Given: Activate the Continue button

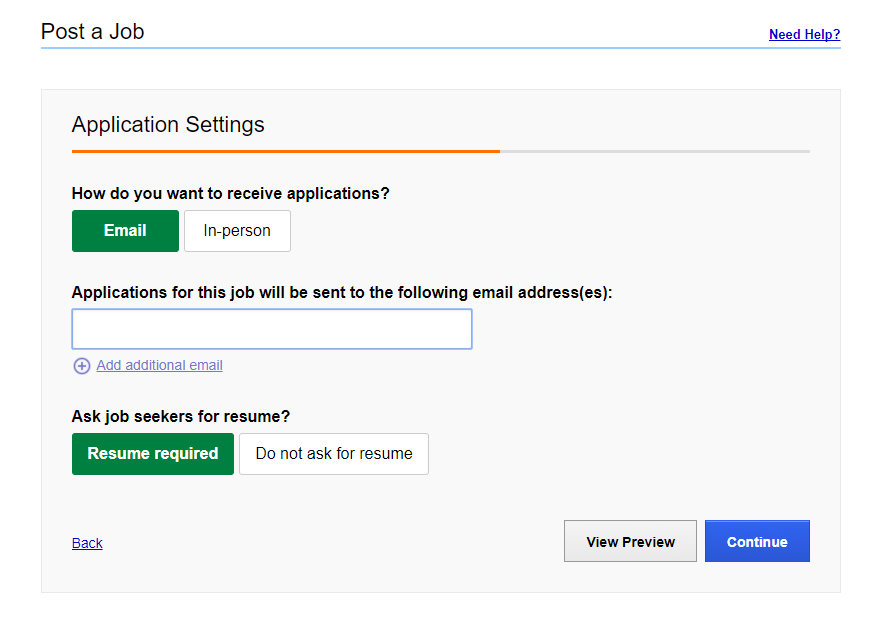Looking at the screenshot, I should (757, 540).
